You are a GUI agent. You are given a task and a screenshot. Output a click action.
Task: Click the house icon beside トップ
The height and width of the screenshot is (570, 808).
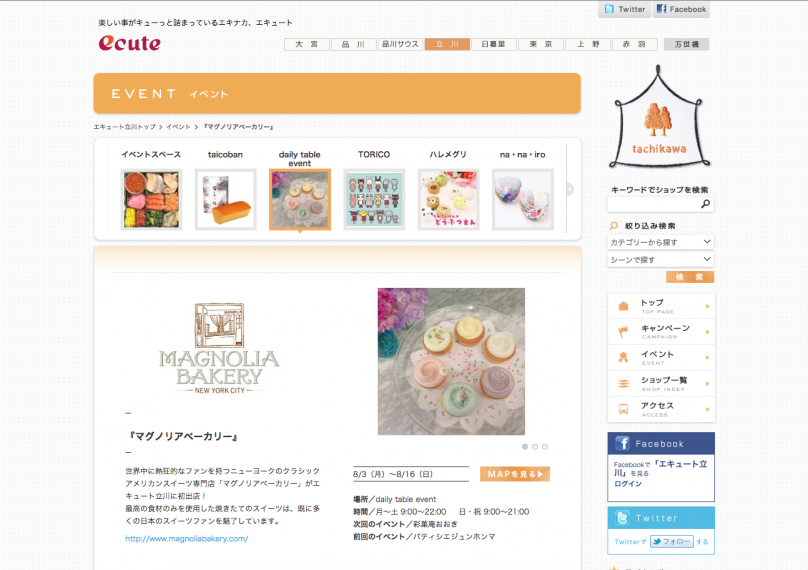coord(624,306)
